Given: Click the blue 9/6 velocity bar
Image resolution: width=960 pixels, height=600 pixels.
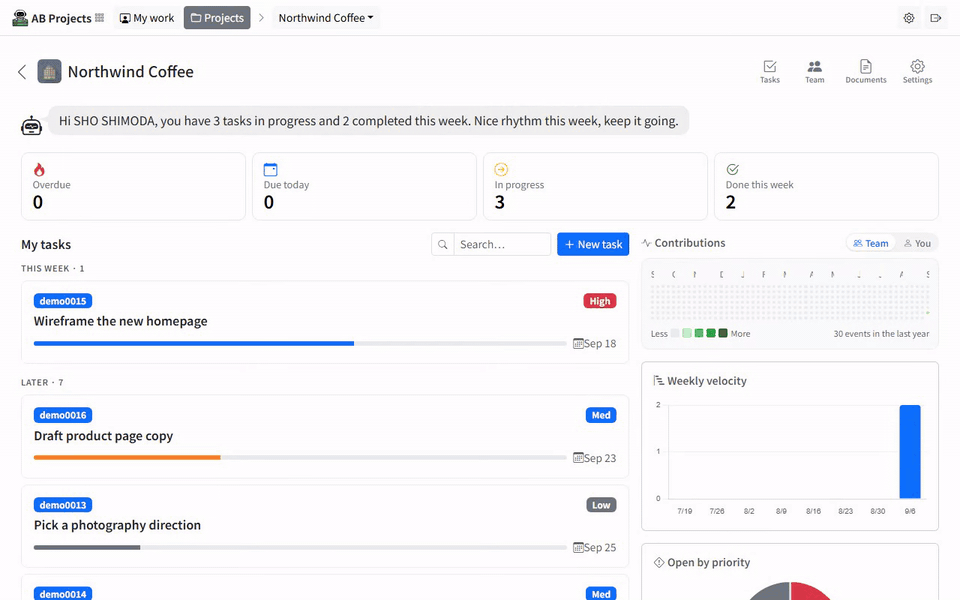Looking at the screenshot, I should pyautogui.click(x=910, y=452).
